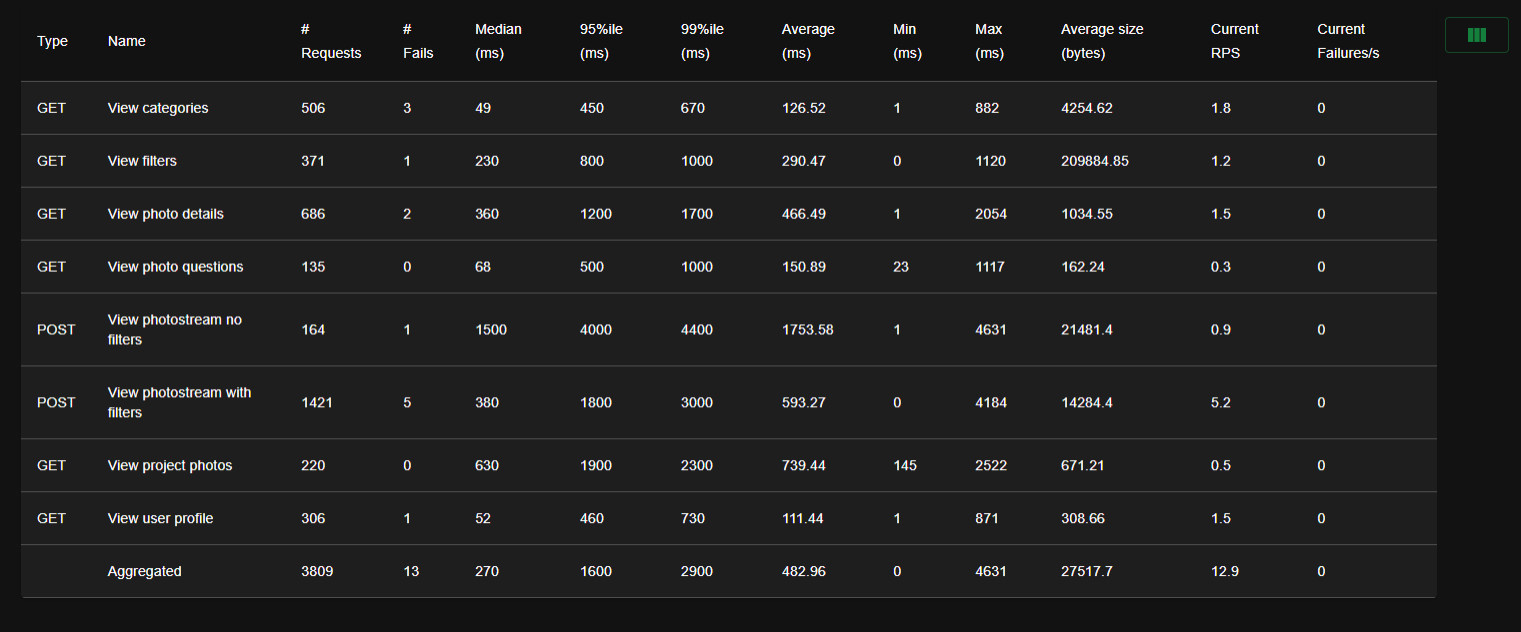Sort by Name column header

click(127, 41)
